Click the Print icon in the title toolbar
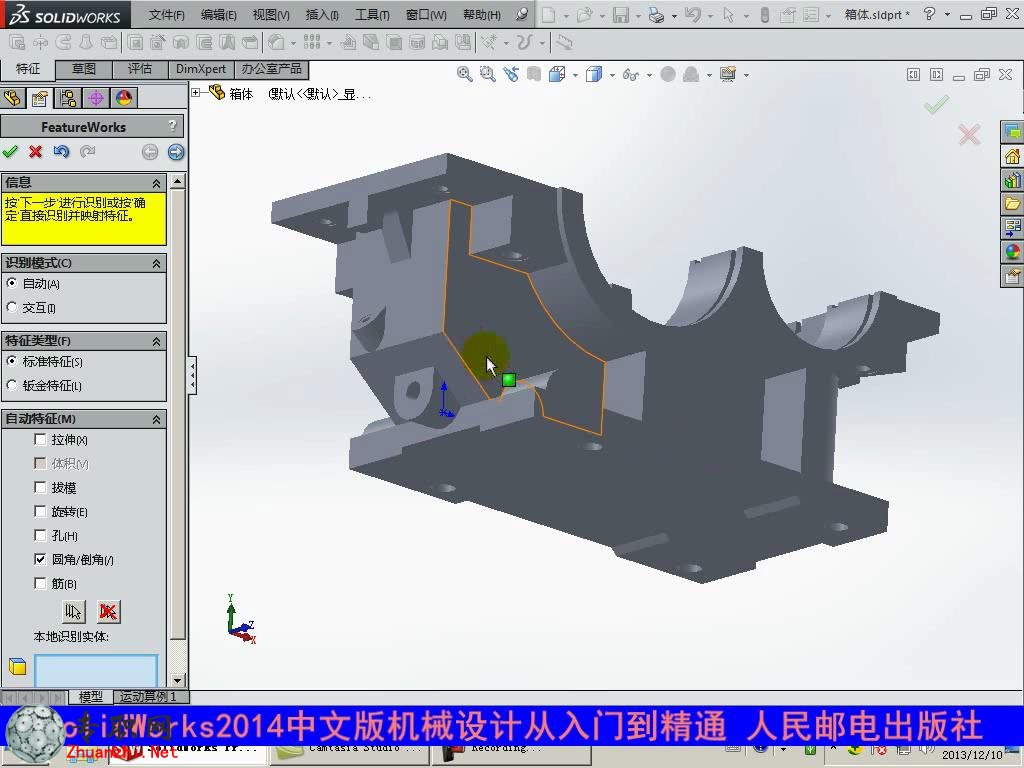Image resolution: width=1024 pixels, height=768 pixels. [656, 15]
